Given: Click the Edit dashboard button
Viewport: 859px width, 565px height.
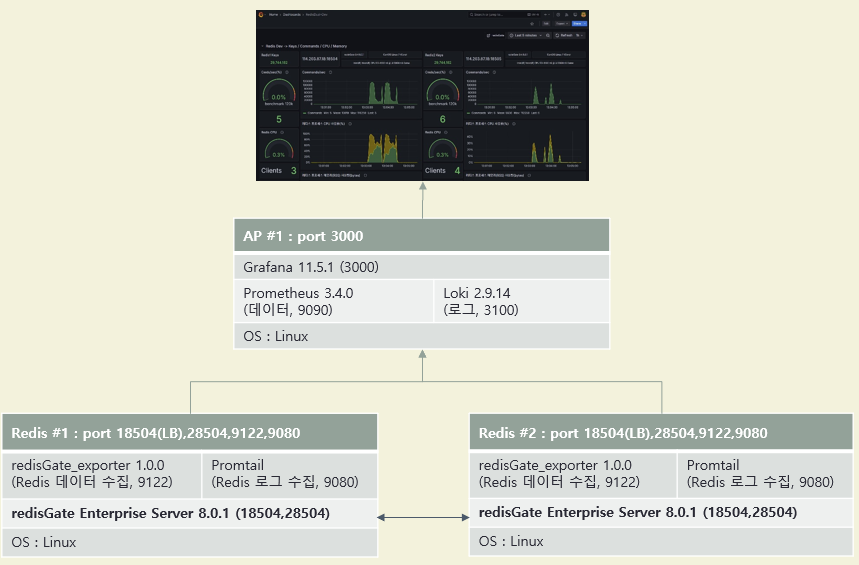Looking at the screenshot, I should 546,24.
